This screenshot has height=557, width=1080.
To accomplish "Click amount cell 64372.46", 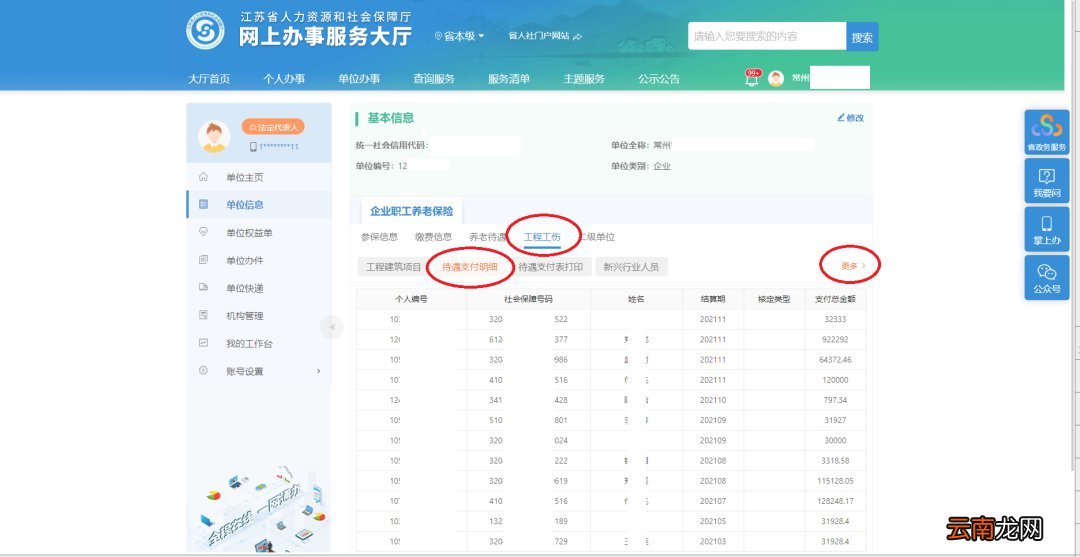I will [835, 359].
